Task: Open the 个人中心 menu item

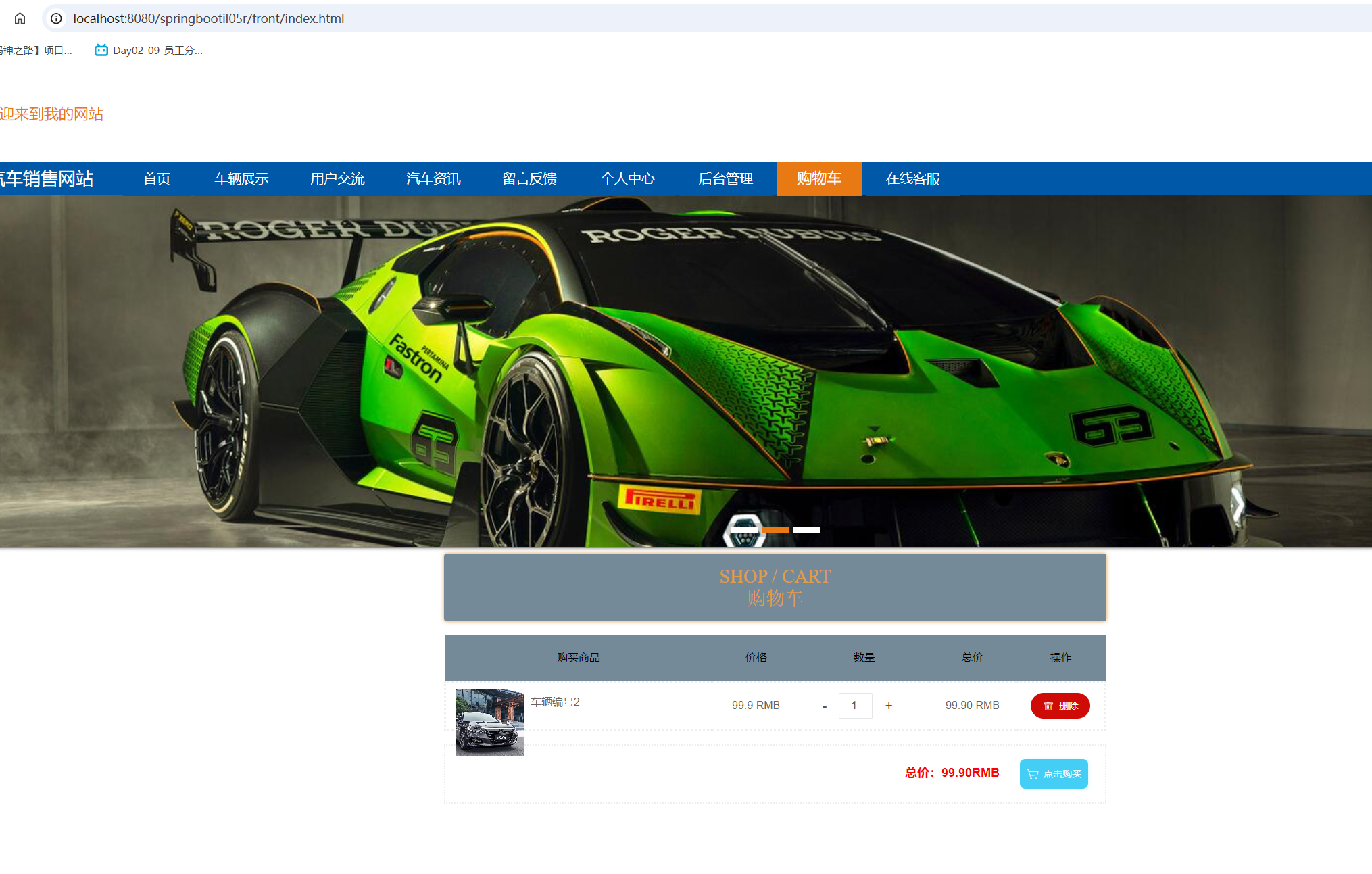Action: click(627, 178)
